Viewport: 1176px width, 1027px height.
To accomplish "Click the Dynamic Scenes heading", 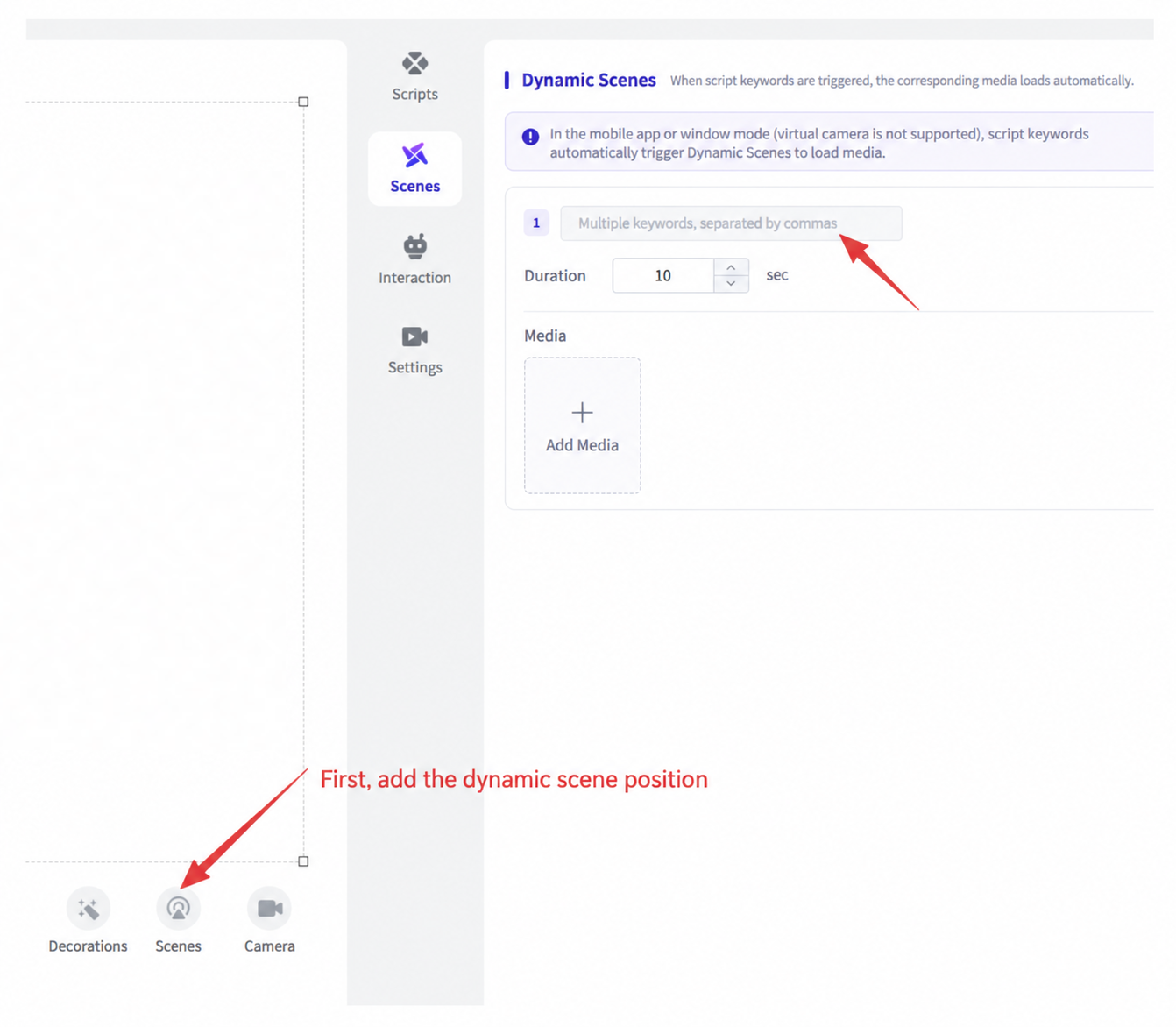I will coord(589,80).
